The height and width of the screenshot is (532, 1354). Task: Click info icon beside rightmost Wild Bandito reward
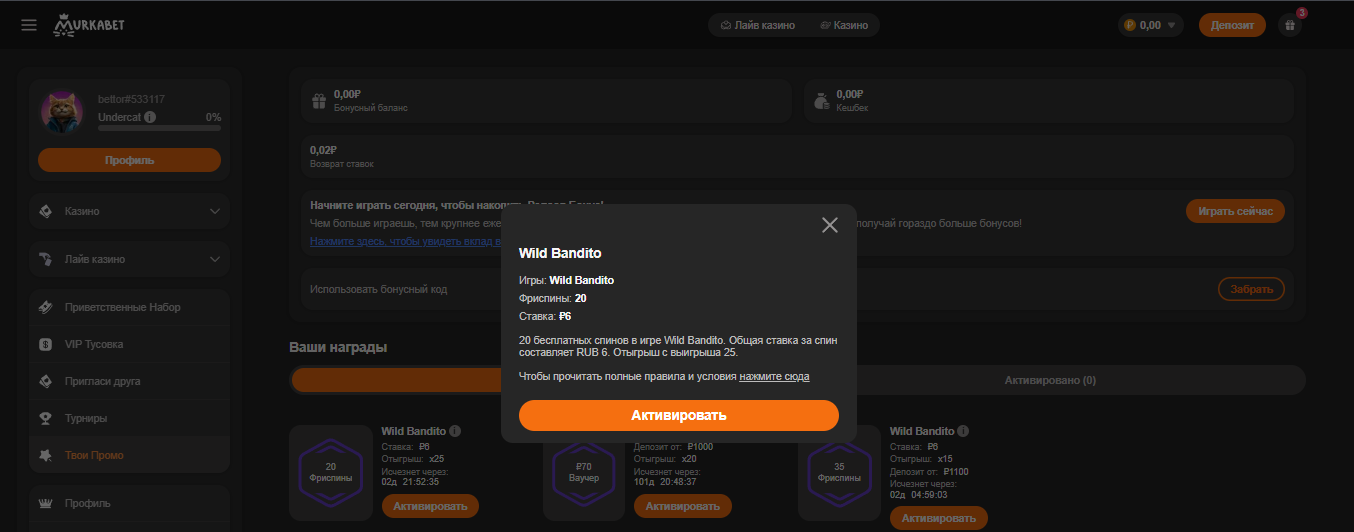[964, 431]
